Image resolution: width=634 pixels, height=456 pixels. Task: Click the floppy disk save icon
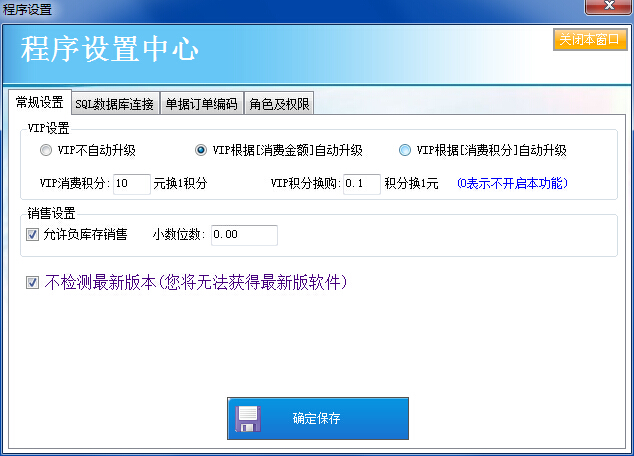248,418
